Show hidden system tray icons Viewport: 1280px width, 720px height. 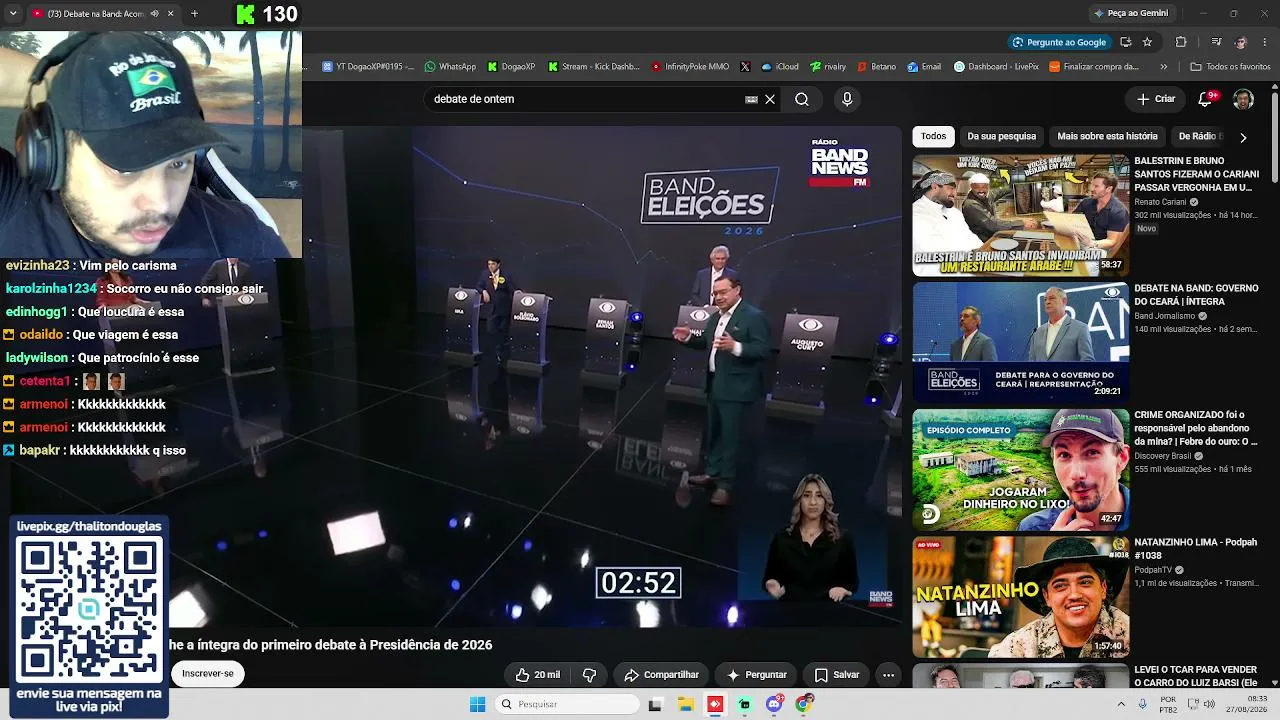coord(1121,704)
